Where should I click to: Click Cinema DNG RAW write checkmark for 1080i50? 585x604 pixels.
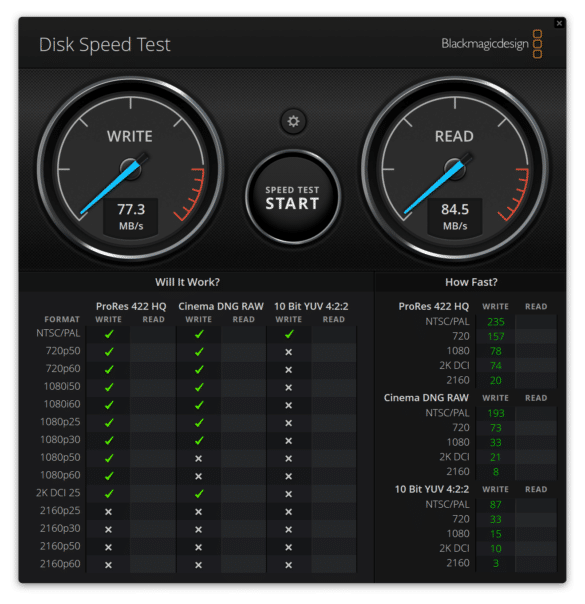(199, 387)
